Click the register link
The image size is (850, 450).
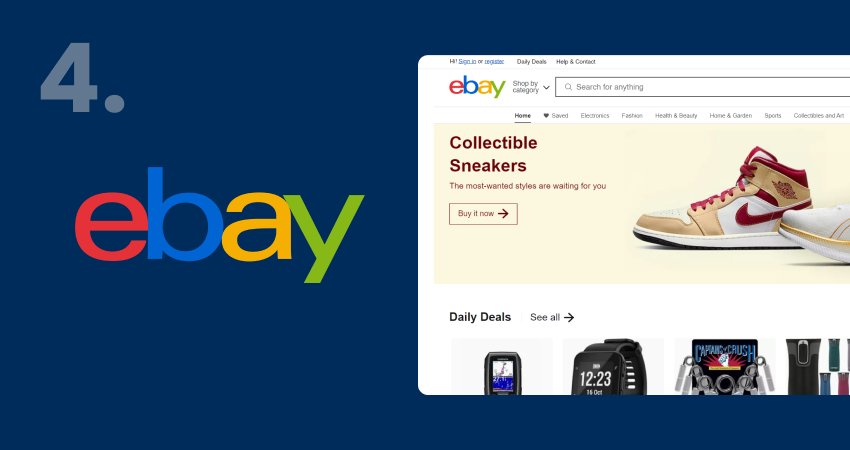tap(494, 62)
